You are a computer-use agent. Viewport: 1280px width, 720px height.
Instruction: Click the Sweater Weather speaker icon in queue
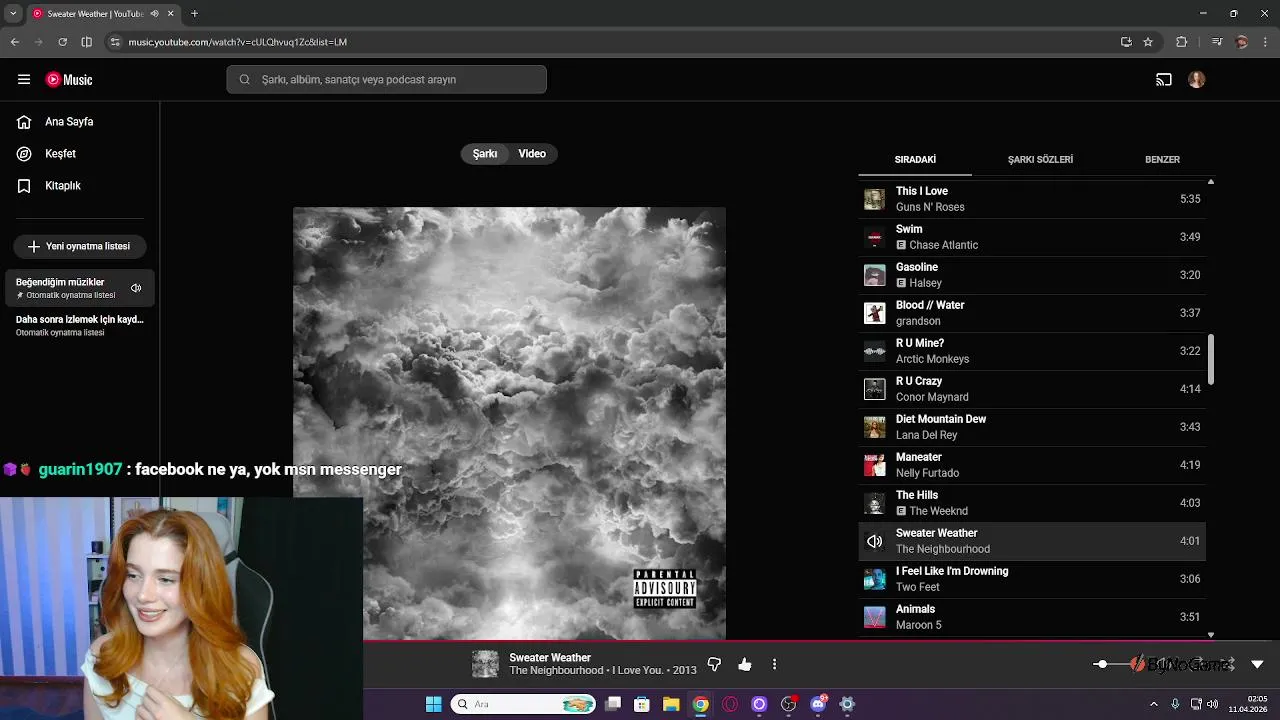[x=875, y=541]
